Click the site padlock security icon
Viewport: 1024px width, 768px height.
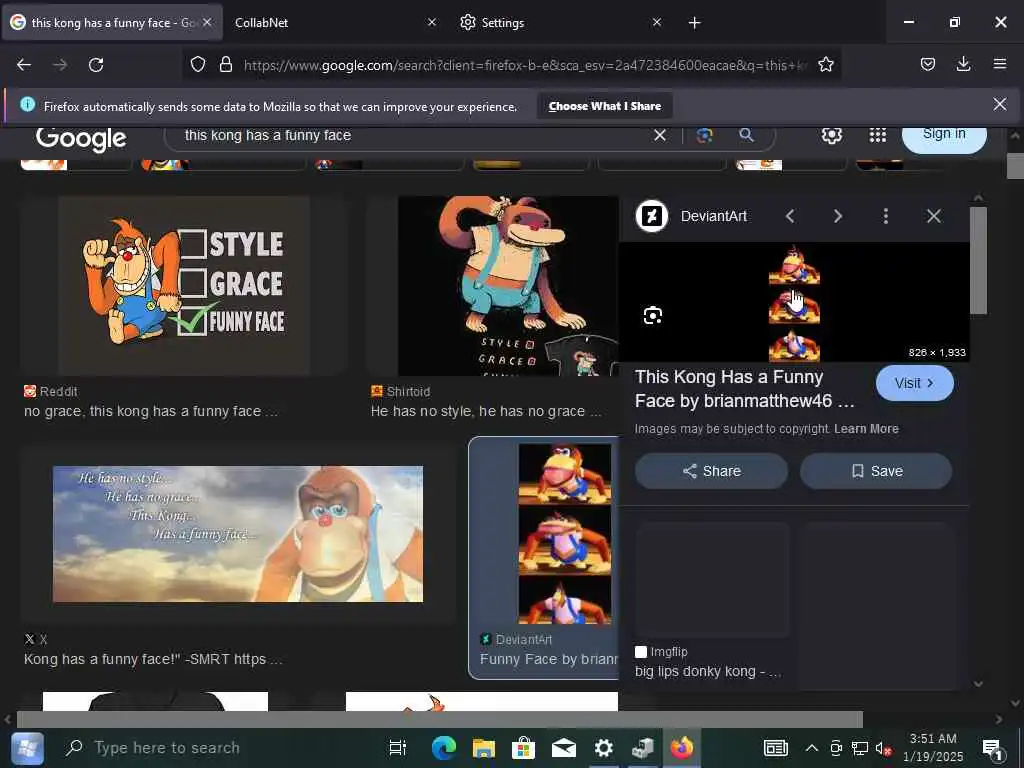(226, 65)
